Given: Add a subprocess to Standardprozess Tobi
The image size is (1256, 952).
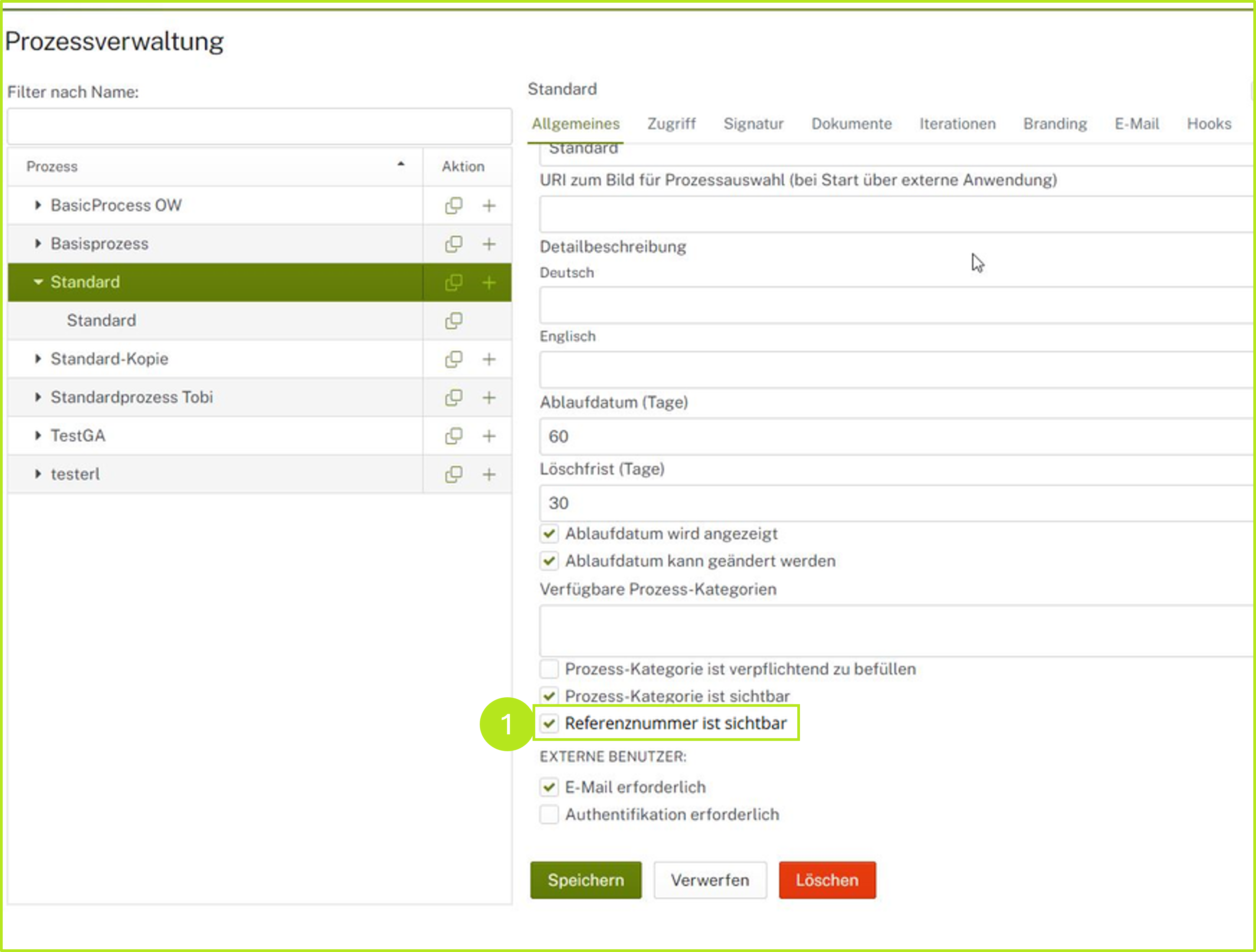Looking at the screenshot, I should 489,397.
